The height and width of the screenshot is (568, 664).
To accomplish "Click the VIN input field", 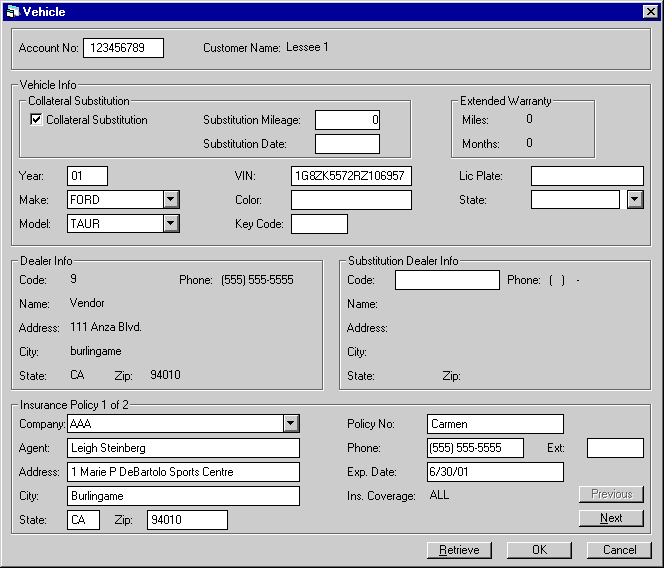I will (351, 176).
